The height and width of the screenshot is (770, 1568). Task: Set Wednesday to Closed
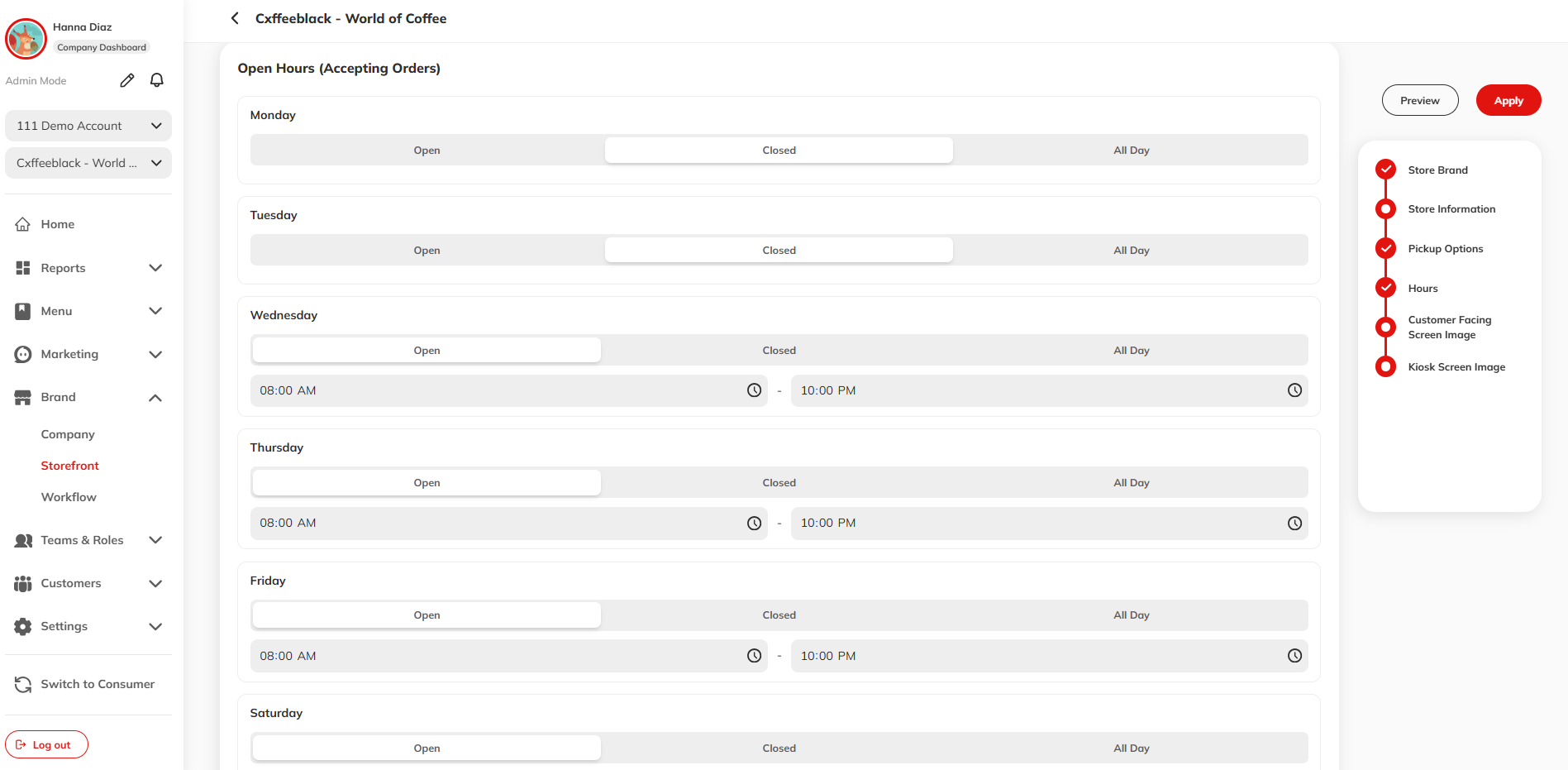click(779, 351)
